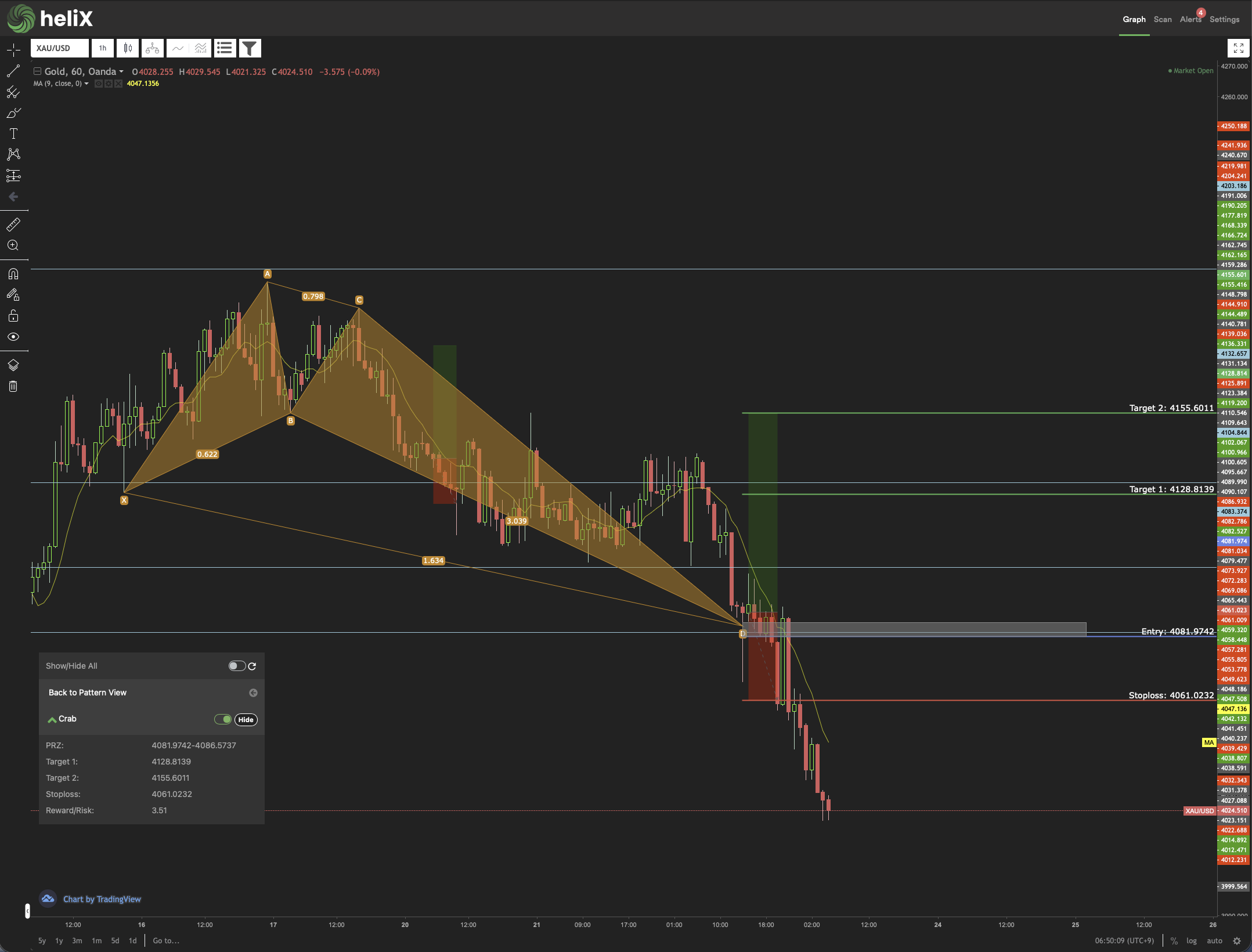Toggle lock all drawing tools
The width and height of the screenshot is (1252, 952).
pyautogui.click(x=13, y=316)
